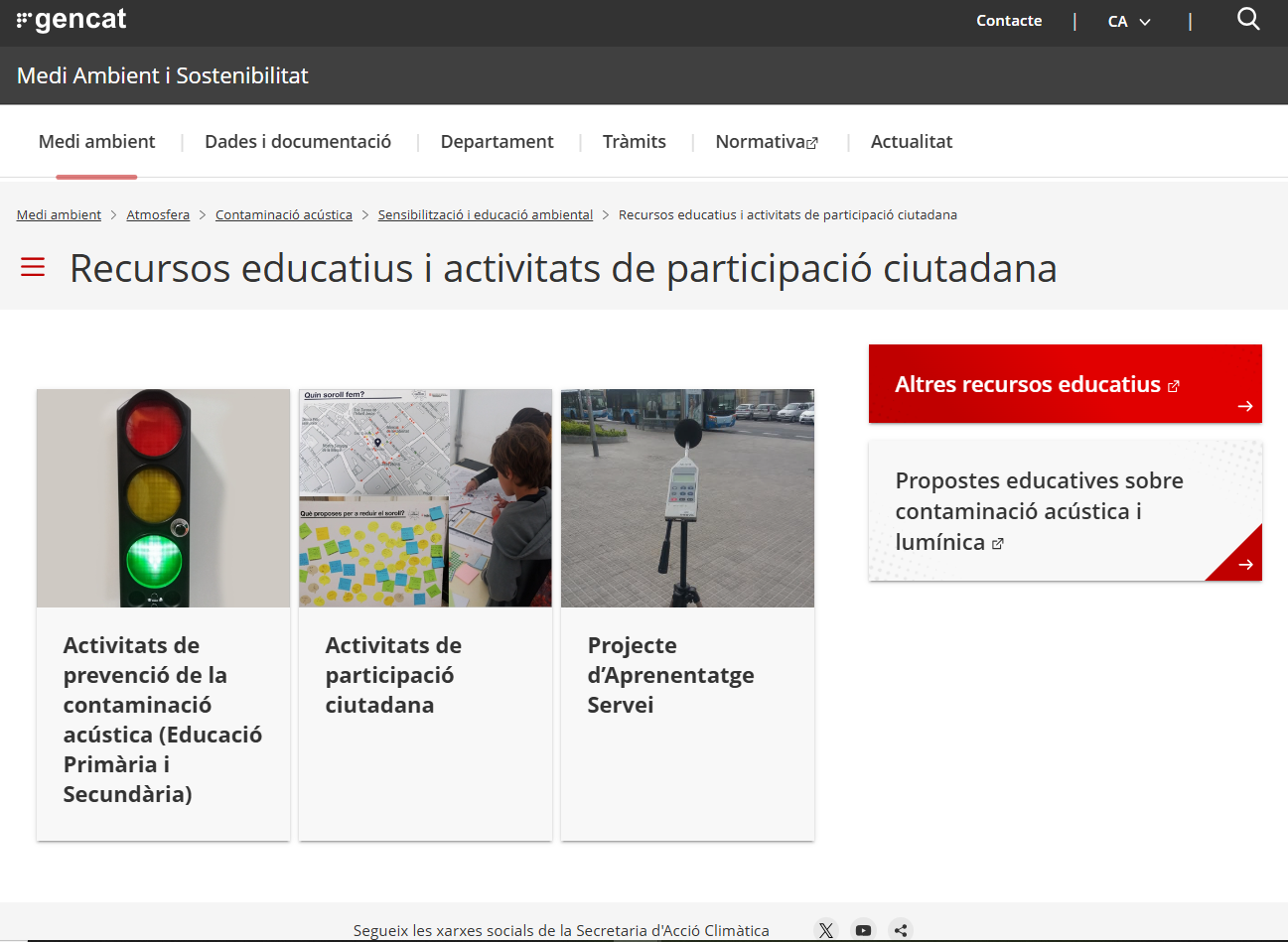
Task: Click arrow on Altres recursos educatius banner
Action: click(1245, 406)
